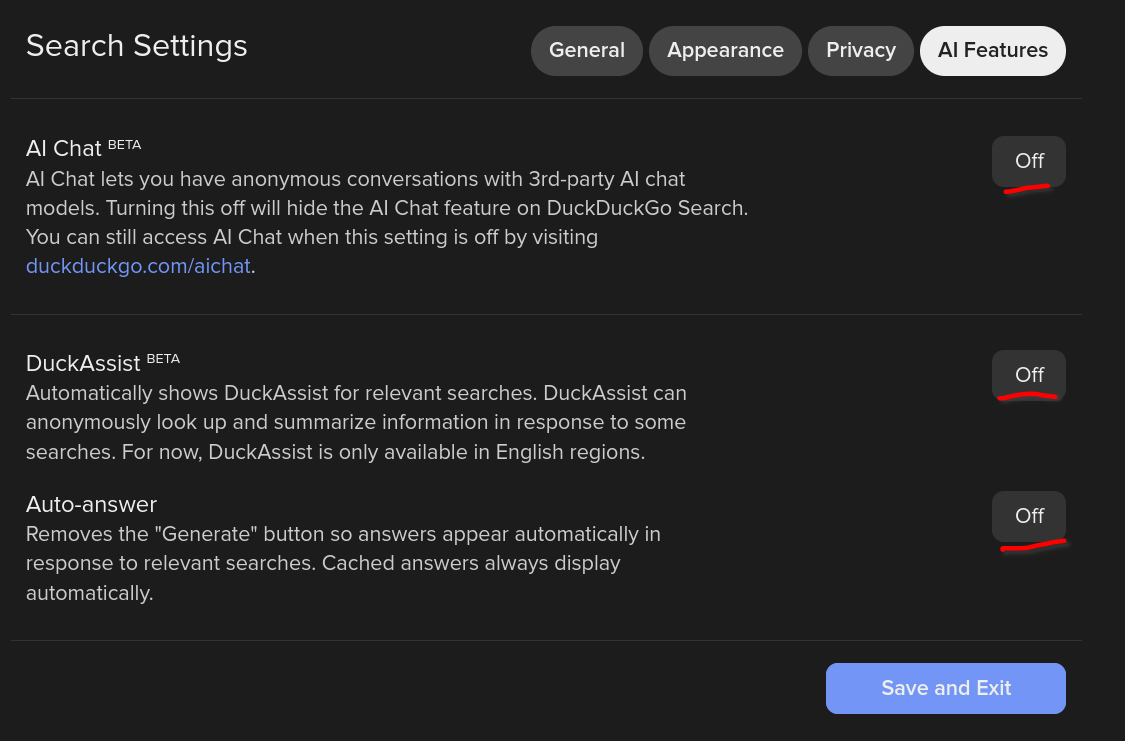
Task: Turn on the Auto-answer toggle
Action: click(1029, 516)
